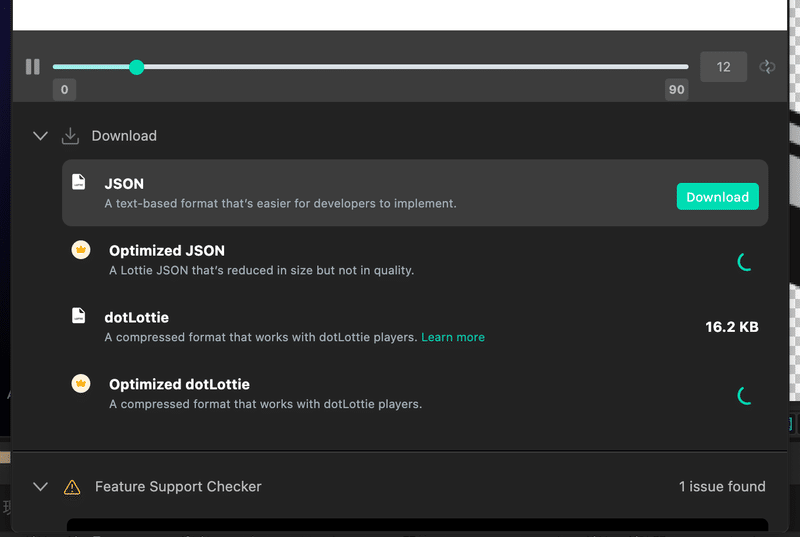This screenshot has height=537, width=800.
Task: Click the teal playback slider handle
Action: click(x=136, y=67)
